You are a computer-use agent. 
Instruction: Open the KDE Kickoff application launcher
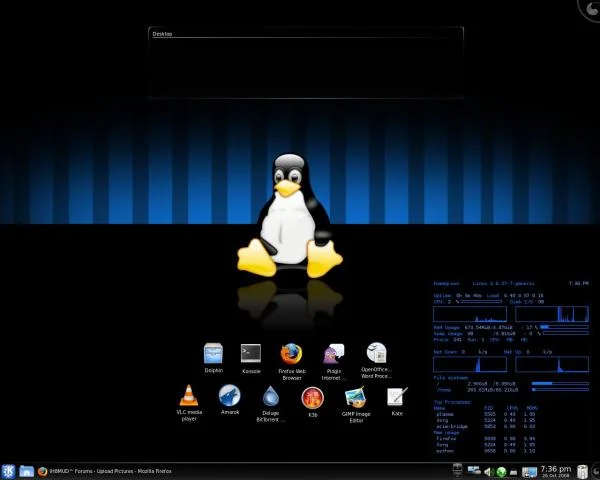point(8,471)
